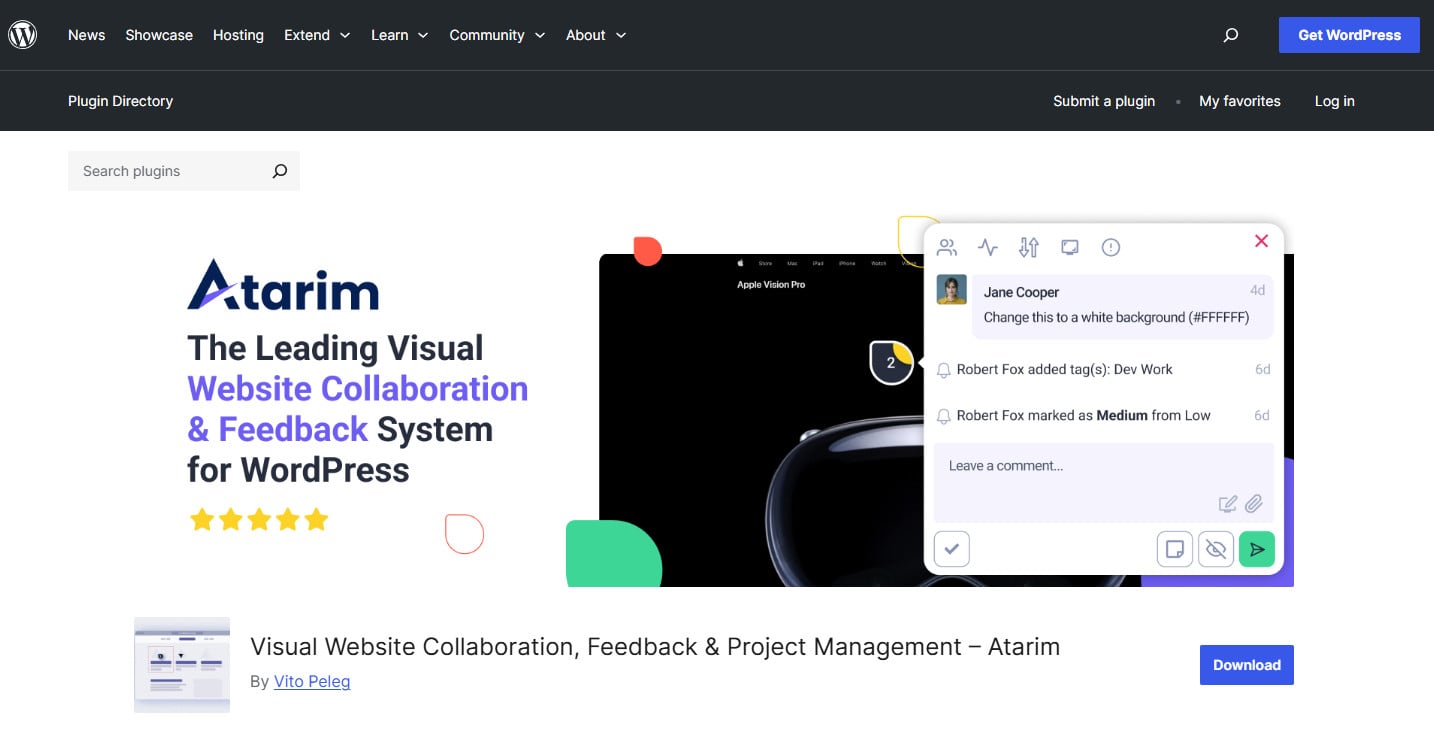The image size is (1434, 729).
Task: Check the task complete checkmark box
Action: (x=952, y=549)
